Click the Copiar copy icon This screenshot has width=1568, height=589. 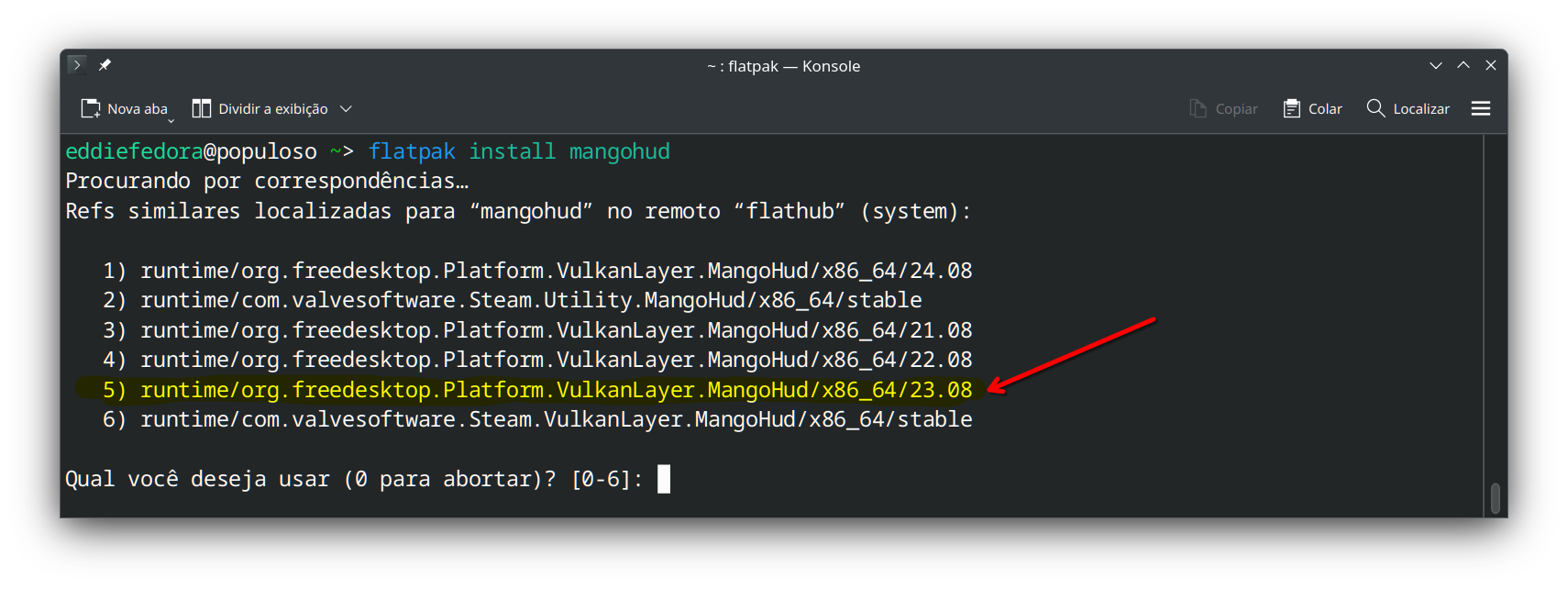tap(1198, 109)
